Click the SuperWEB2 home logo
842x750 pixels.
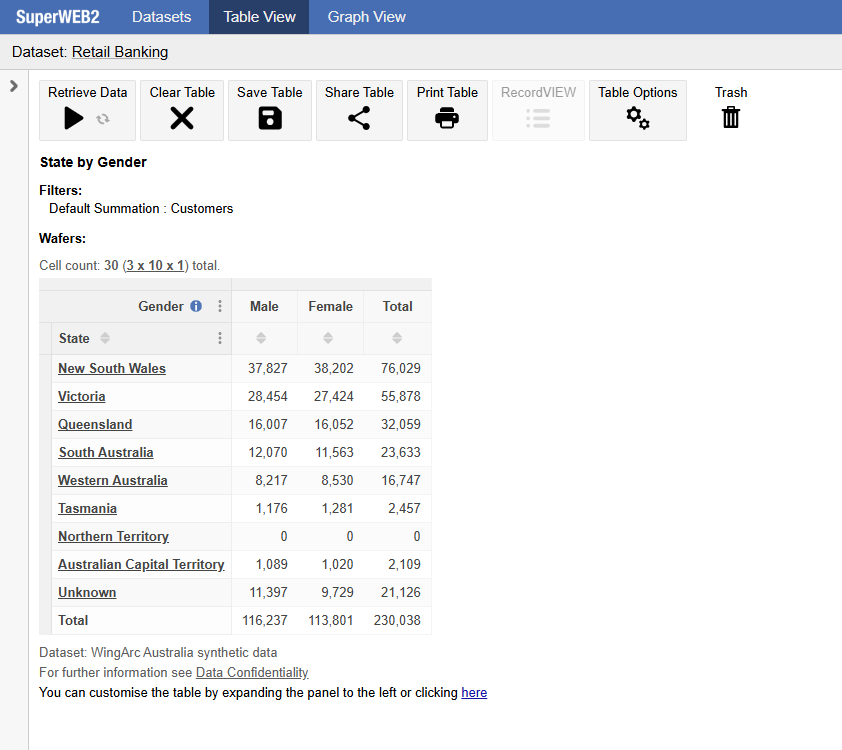pyautogui.click(x=55, y=16)
